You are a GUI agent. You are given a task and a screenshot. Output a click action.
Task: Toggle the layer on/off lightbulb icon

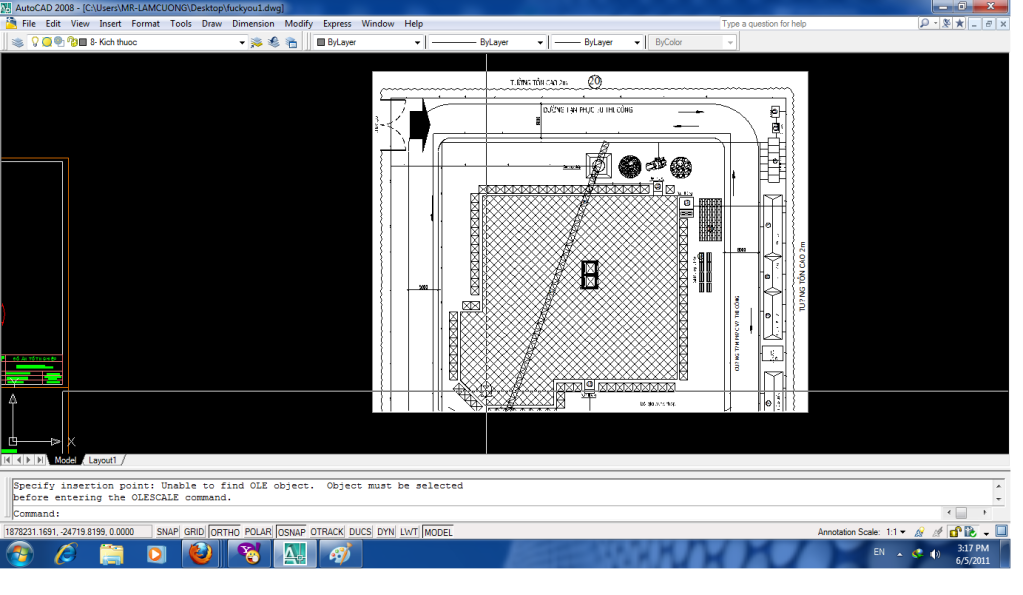[x=35, y=42]
